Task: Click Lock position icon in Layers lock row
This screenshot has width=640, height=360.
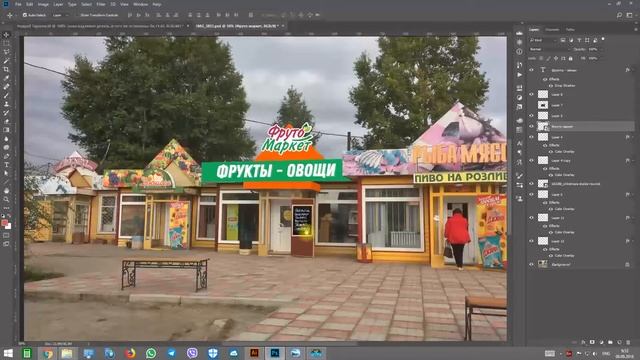Action: point(556,58)
